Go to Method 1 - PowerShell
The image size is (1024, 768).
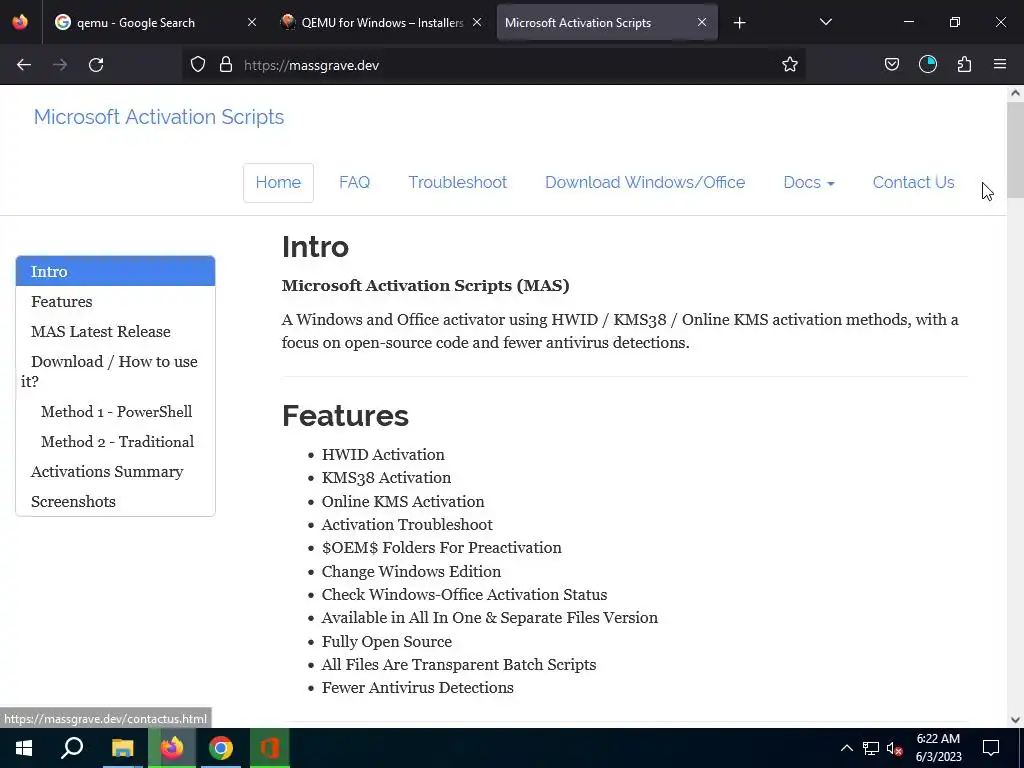coord(116,411)
